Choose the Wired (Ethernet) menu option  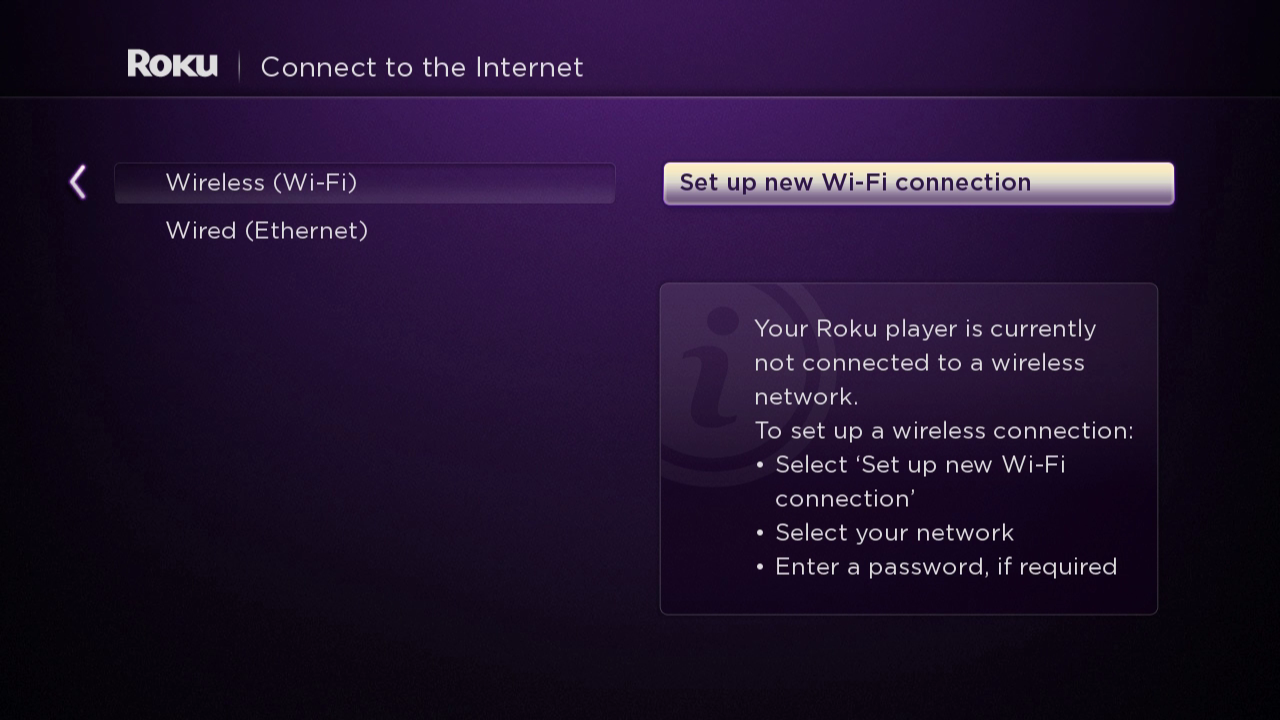pyautogui.click(x=266, y=231)
